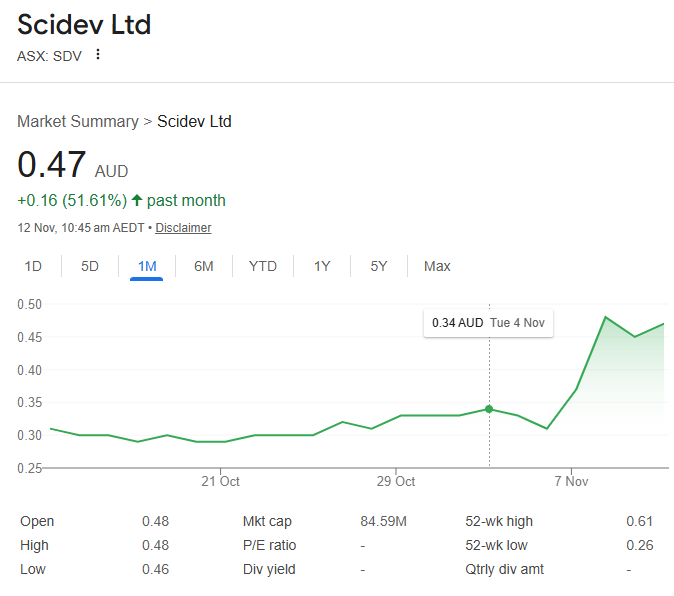Open the three-dot more options menu

98,54
